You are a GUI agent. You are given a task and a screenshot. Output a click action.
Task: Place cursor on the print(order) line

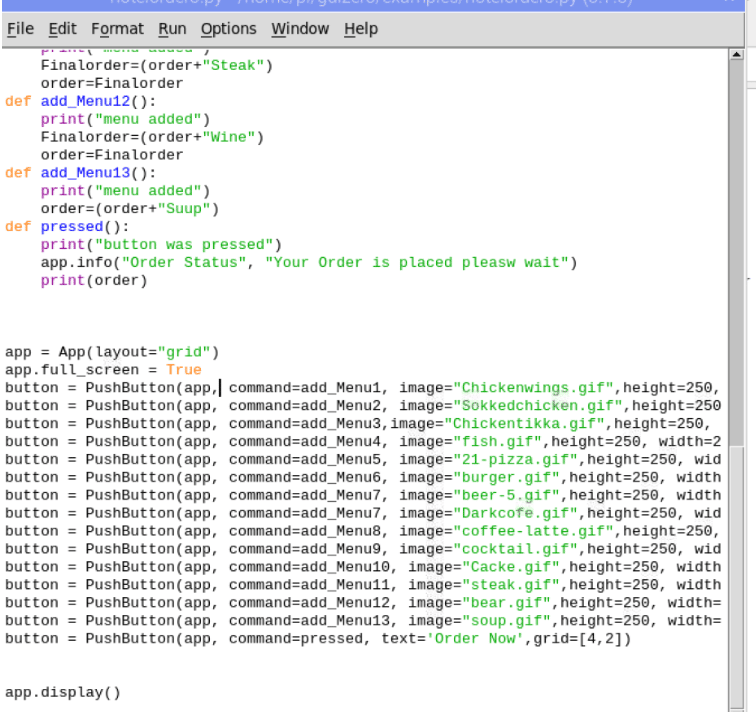[93, 281]
